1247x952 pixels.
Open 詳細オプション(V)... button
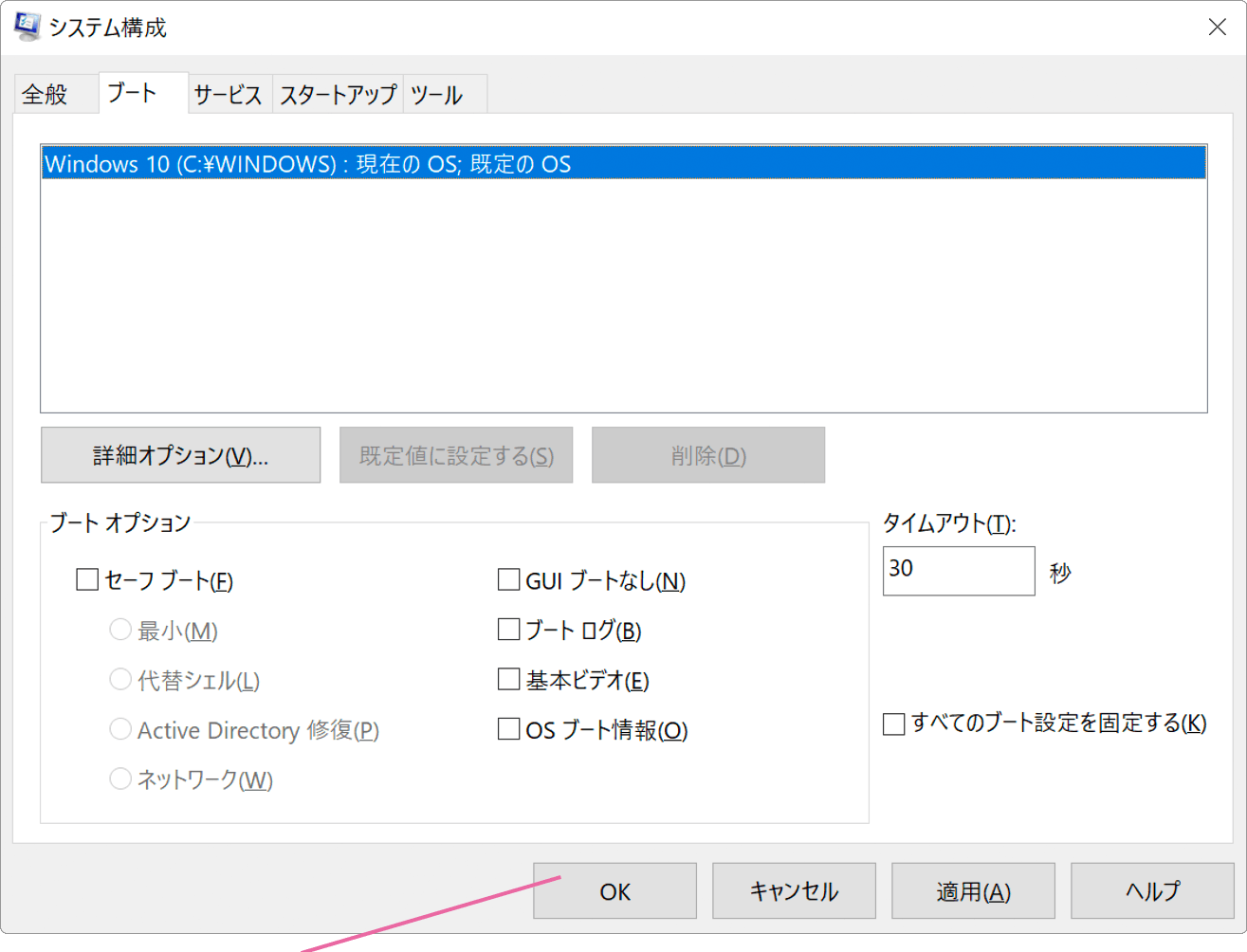(x=181, y=455)
